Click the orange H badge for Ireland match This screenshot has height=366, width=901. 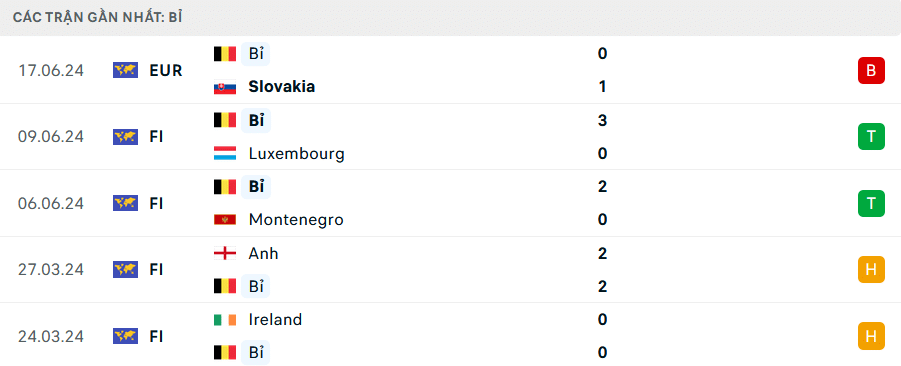point(871,336)
